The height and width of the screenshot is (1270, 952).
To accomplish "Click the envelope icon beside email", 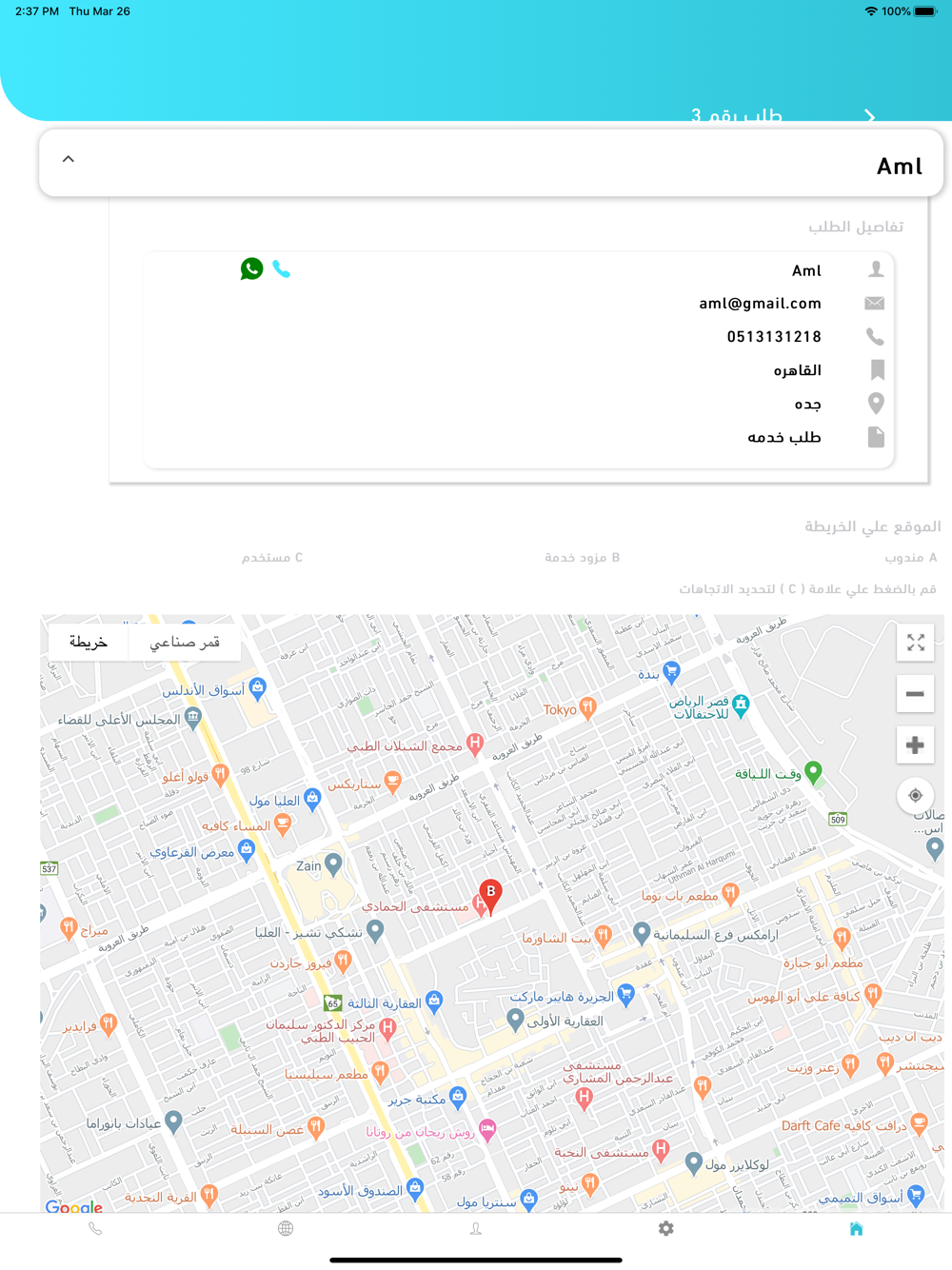I will pyautogui.click(x=875, y=303).
